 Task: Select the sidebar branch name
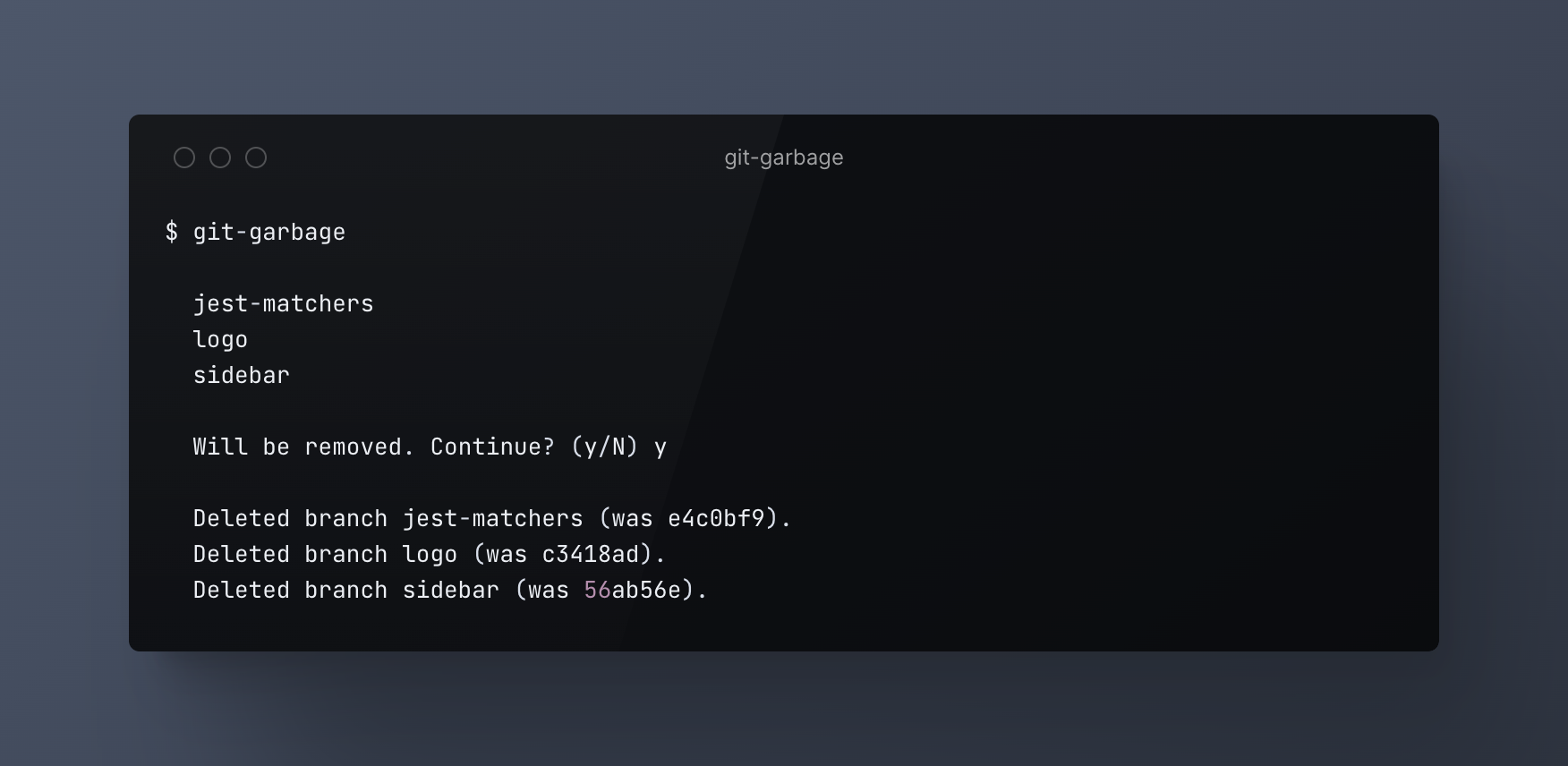click(241, 375)
